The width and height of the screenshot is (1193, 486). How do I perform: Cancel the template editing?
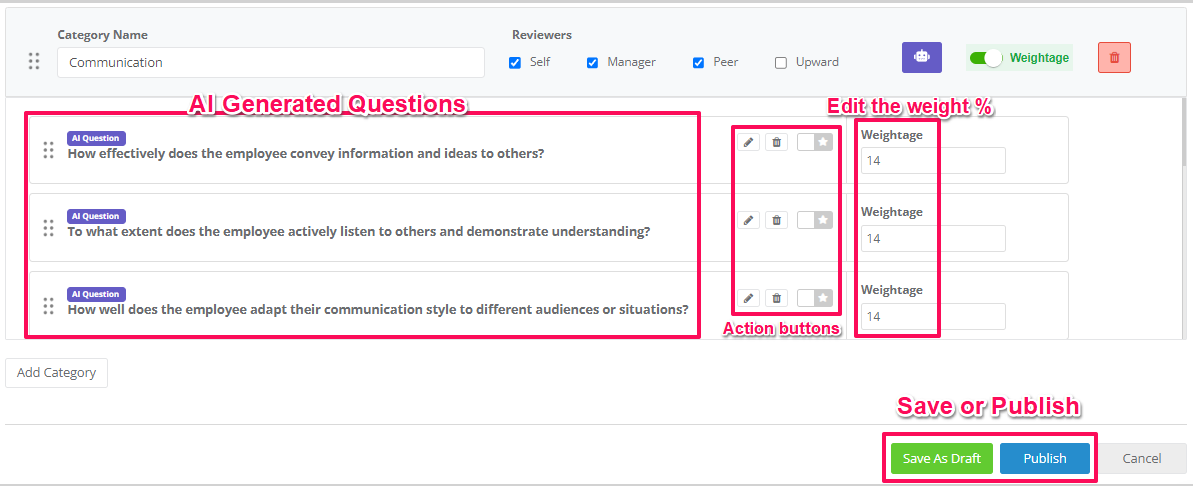click(x=1142, y=459)
